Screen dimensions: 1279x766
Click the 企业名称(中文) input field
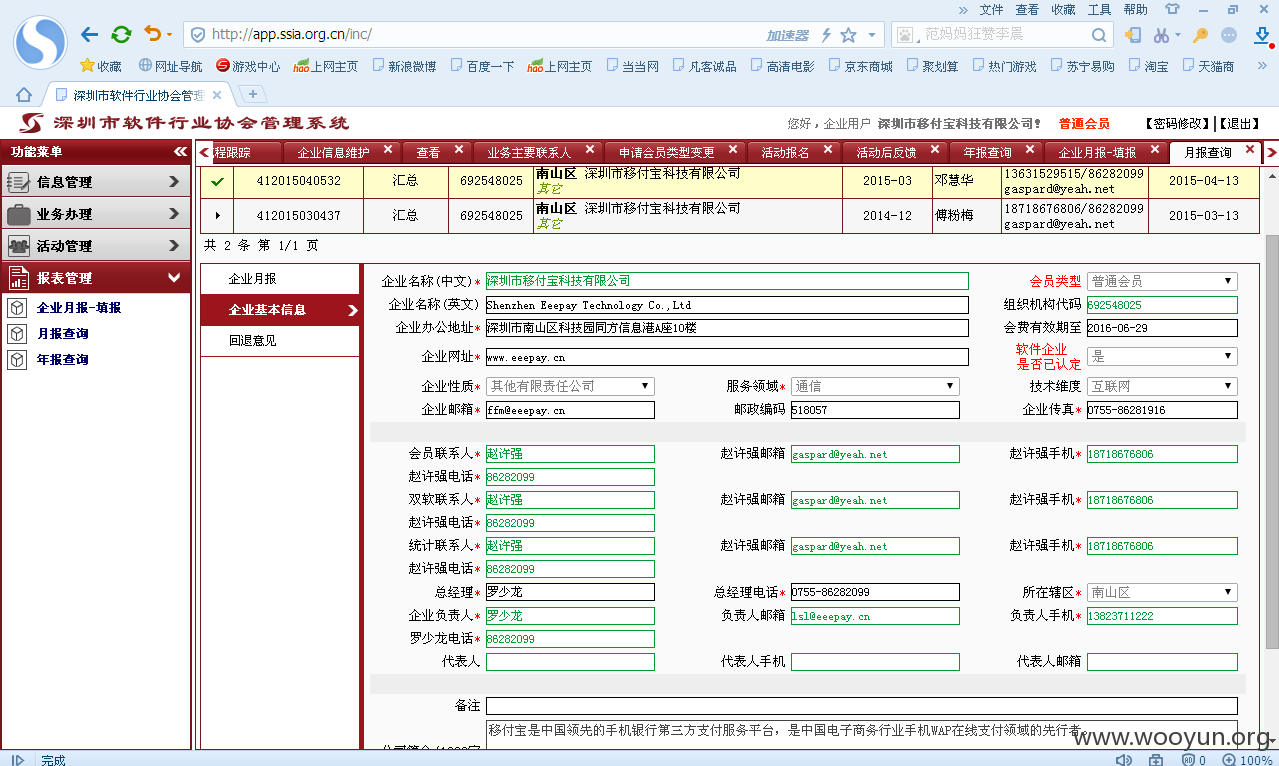click(x=727, y=281)
